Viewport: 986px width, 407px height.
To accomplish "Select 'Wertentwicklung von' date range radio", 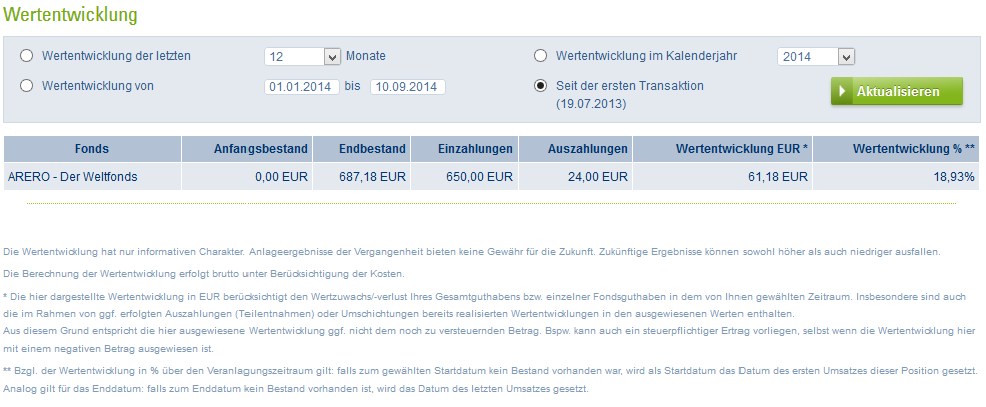I will (x=26, y=86).
